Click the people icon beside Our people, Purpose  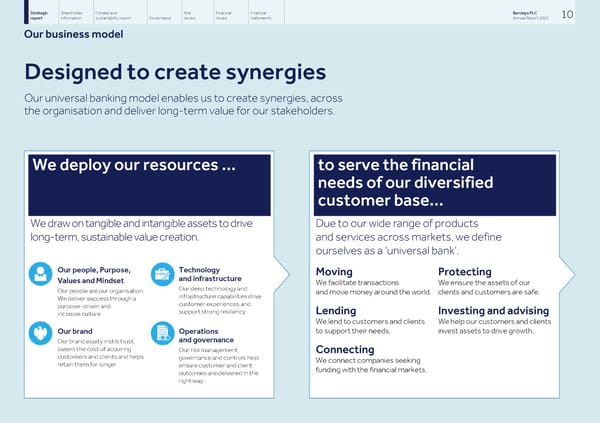42,274
